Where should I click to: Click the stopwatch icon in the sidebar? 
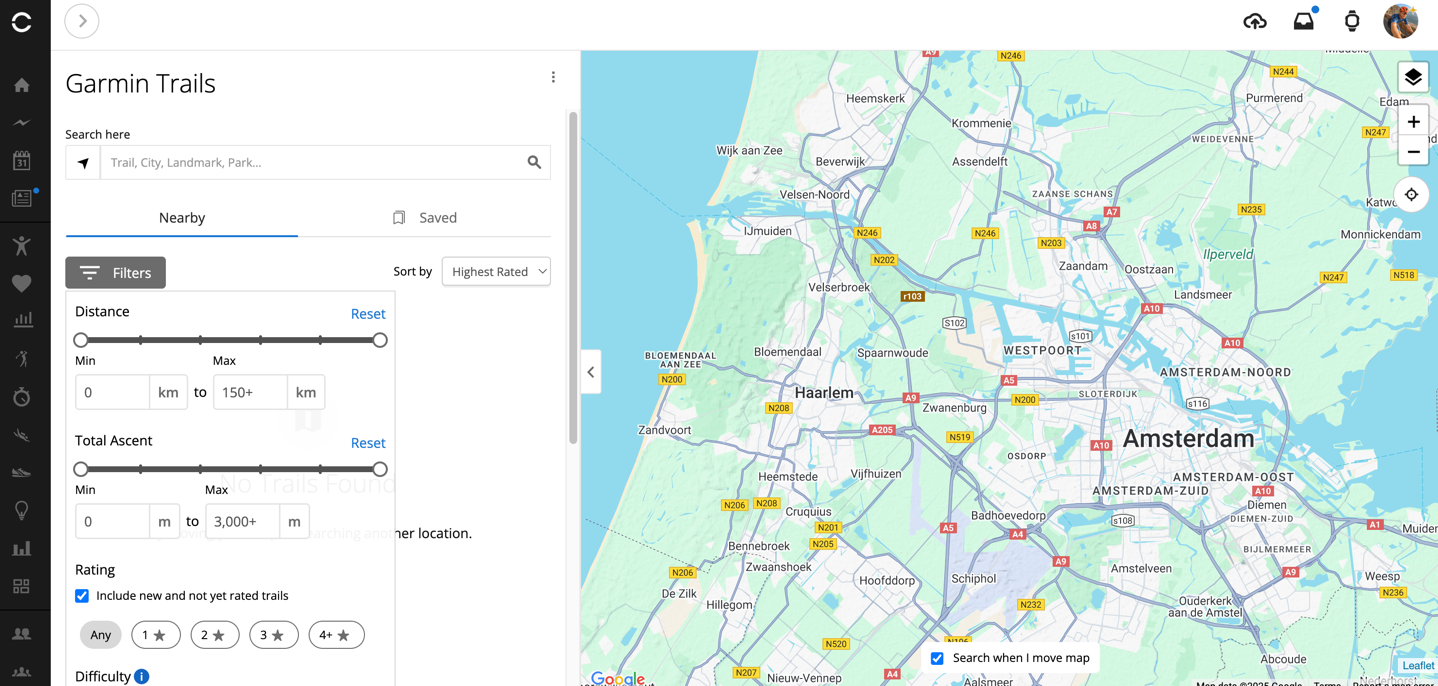(22, 397)
